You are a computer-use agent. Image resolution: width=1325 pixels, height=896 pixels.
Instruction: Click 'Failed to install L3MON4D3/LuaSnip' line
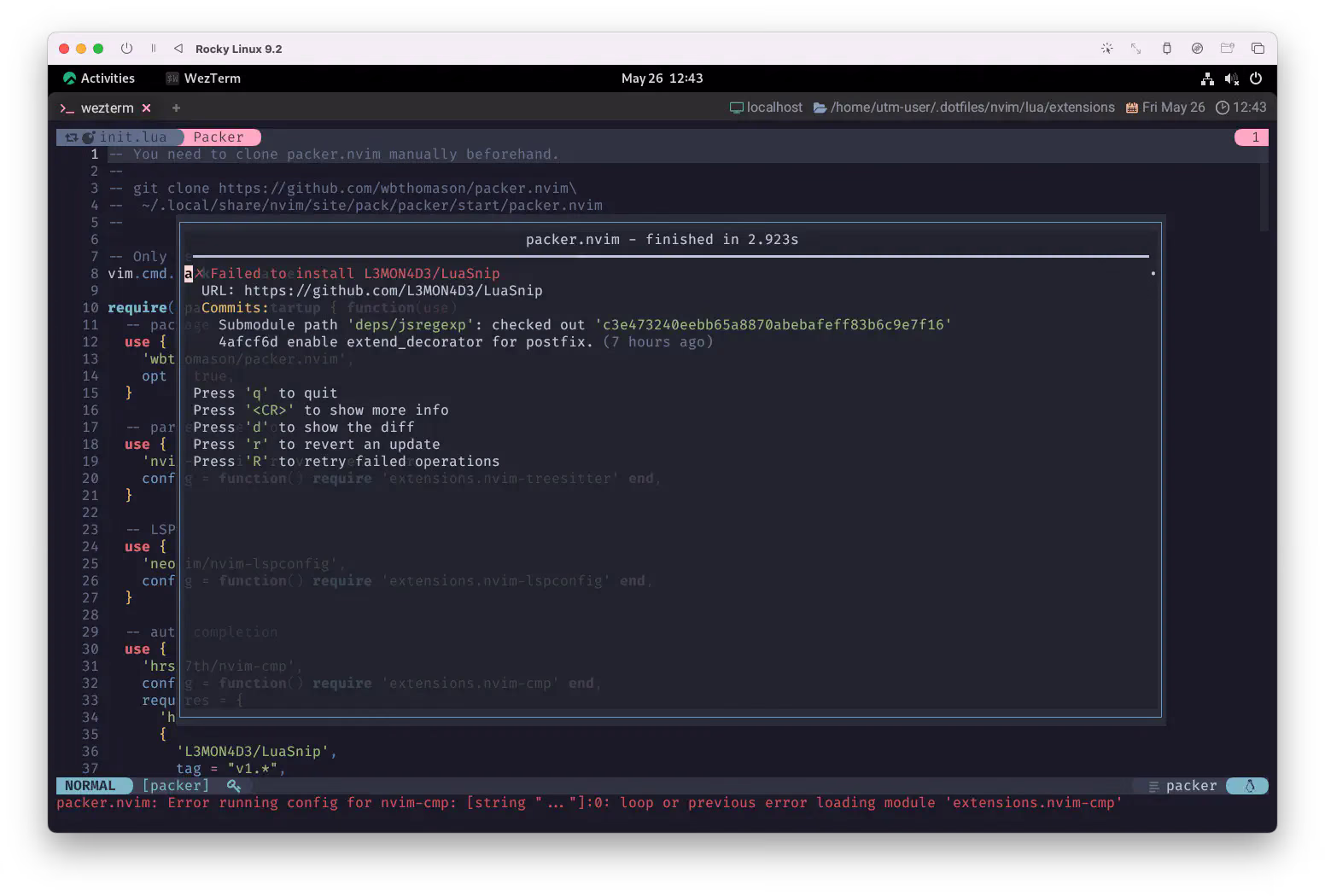tap(355, 274)
